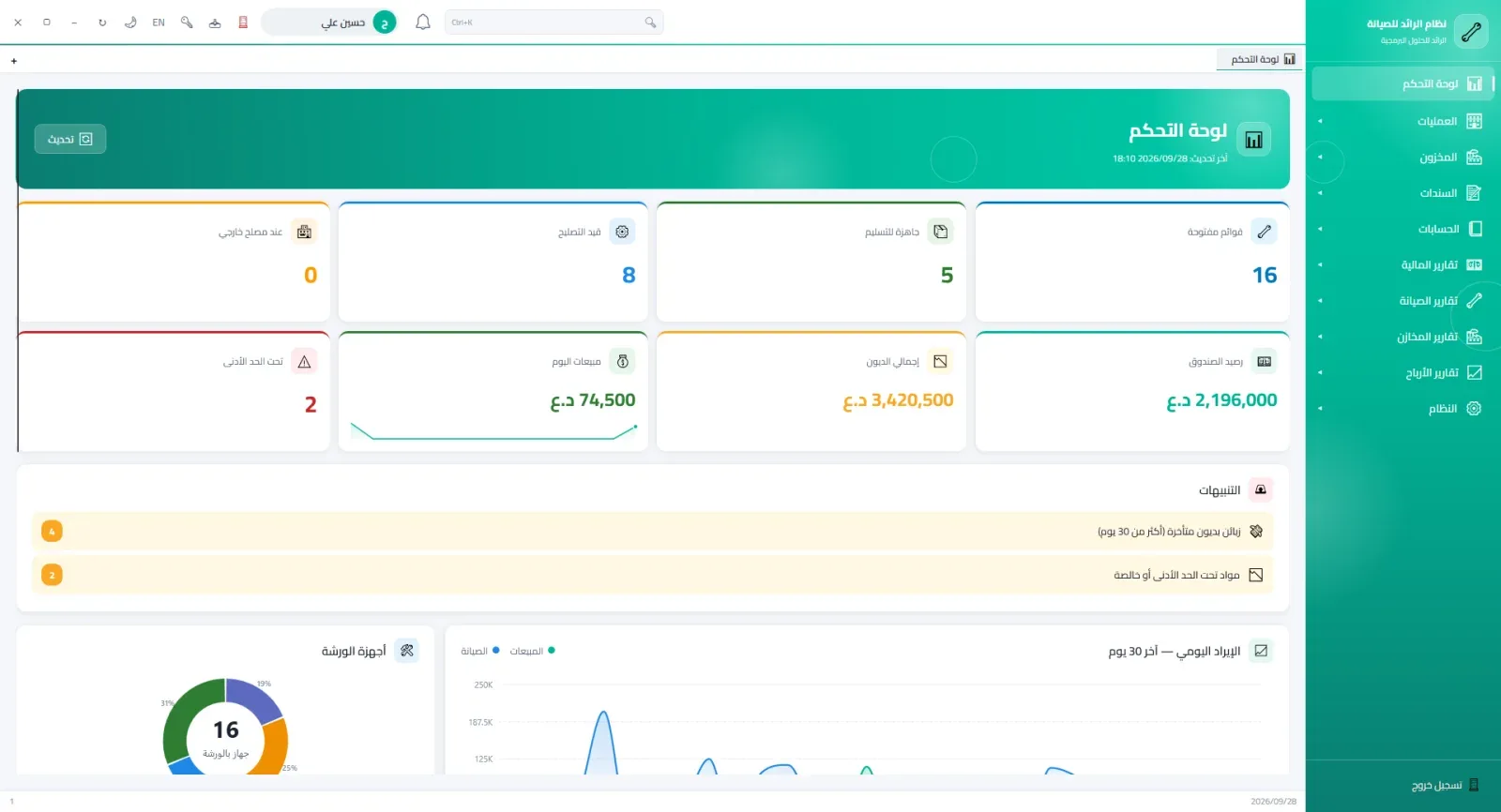1501x812 pixels.
Task: Click the wrench icon beside تقارير الصيانة
Action: click(x=1475, y=300)
